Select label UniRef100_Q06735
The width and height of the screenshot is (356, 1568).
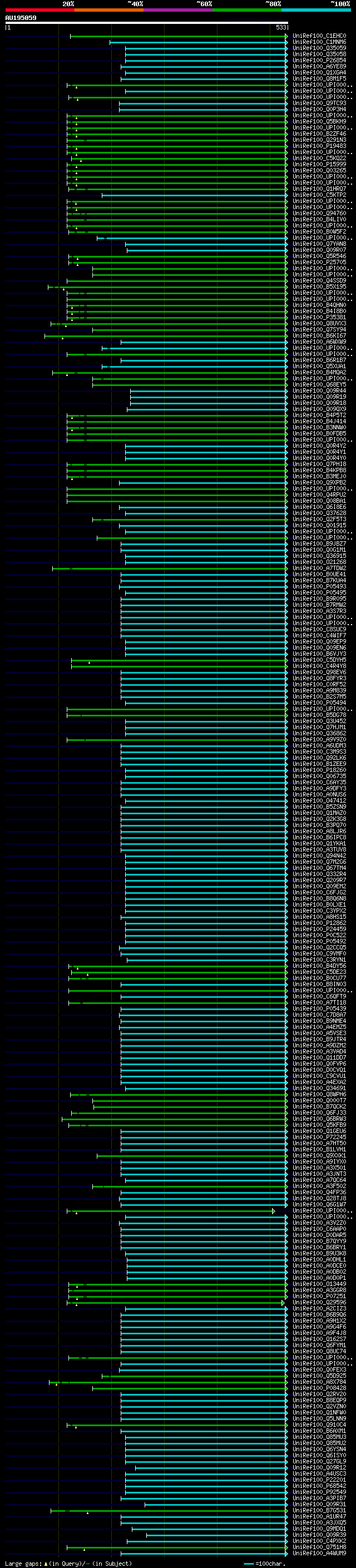[319, 776]
